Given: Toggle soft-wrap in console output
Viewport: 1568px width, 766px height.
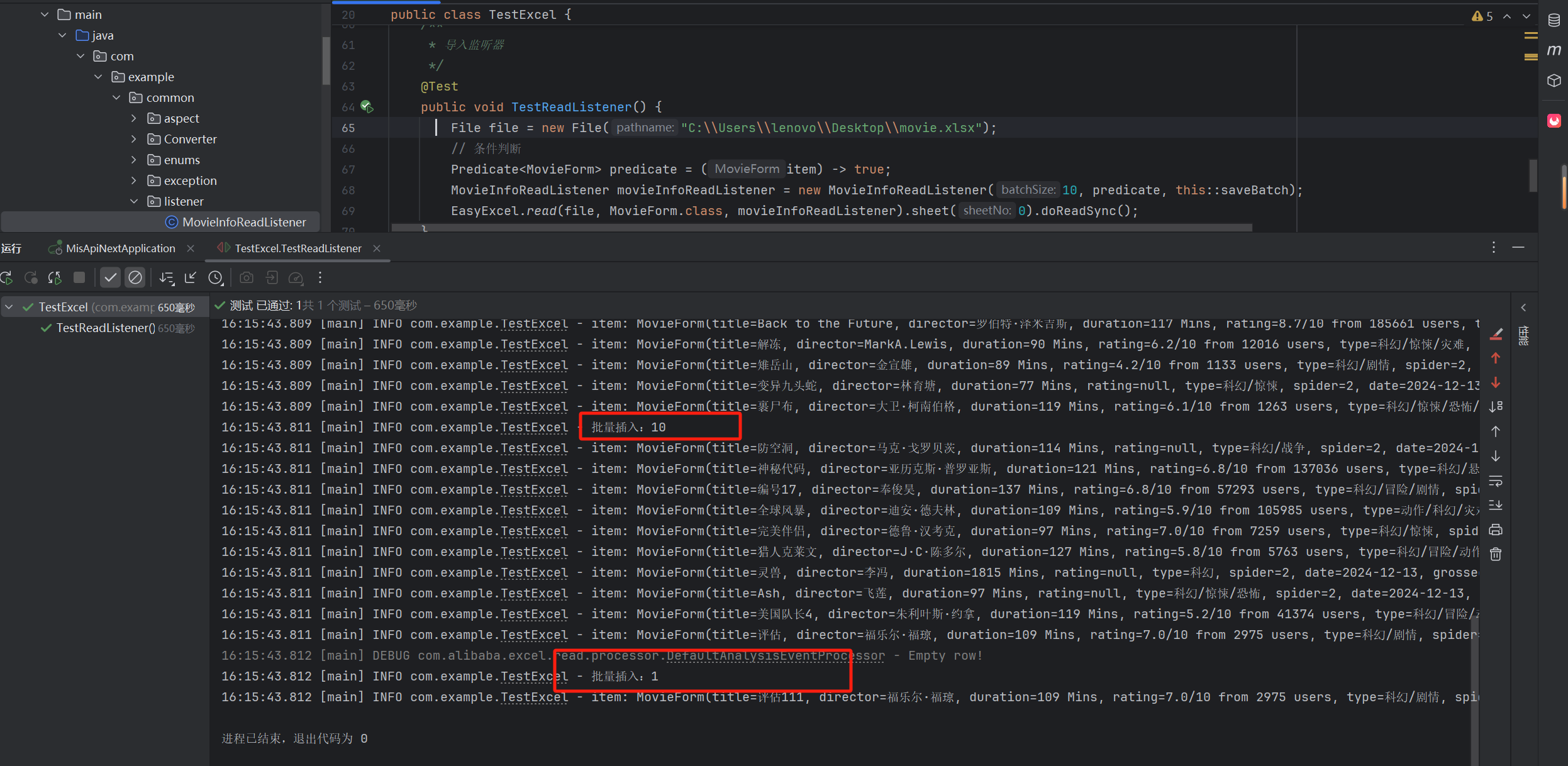Looking at the screenshot, I should (1496, 481).
